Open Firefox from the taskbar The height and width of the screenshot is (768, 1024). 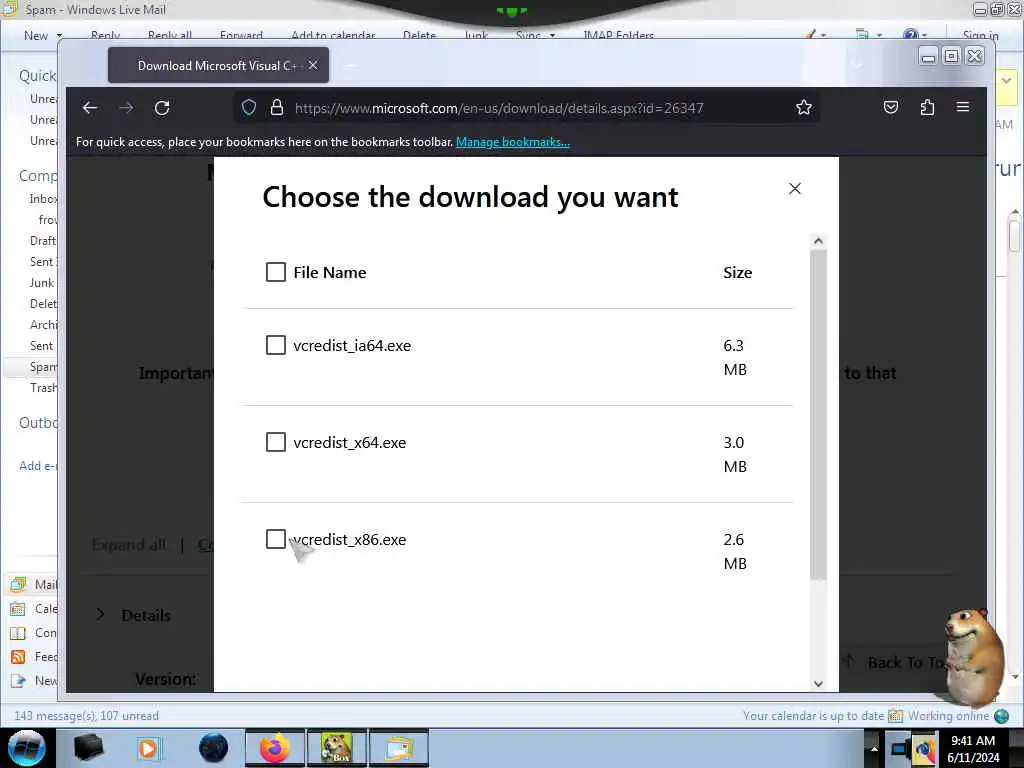[x=274, y=748]
